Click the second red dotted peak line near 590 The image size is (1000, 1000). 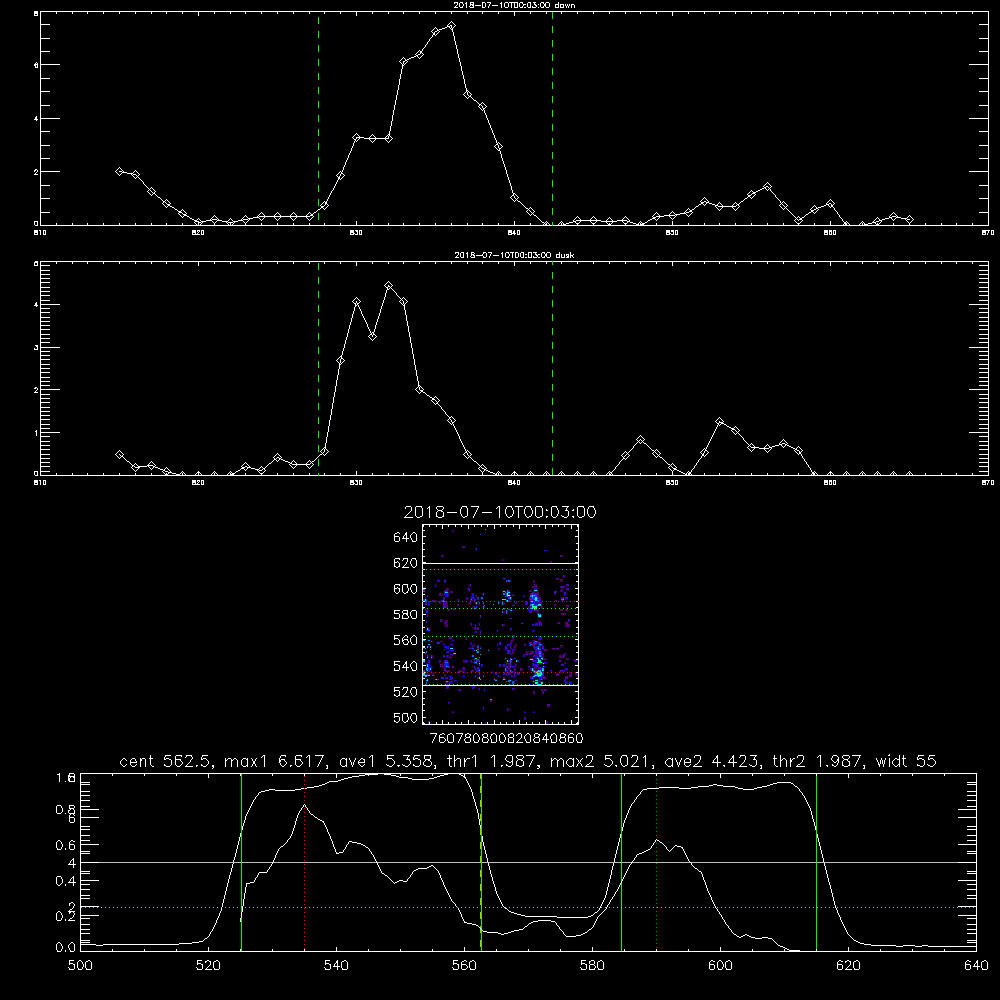coord(656,862)
